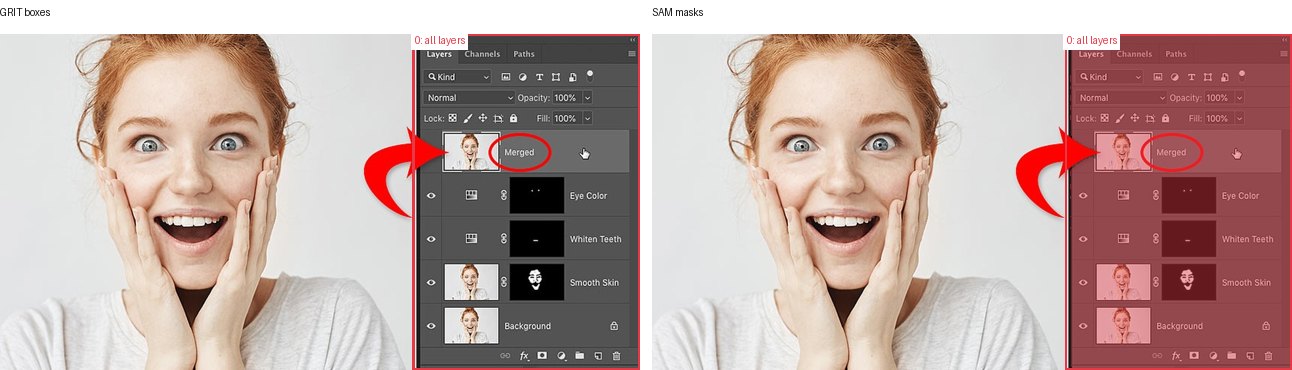This screenshot has width=1292, height=370.
Task: Create new layer in GRIT boxes panel
Action: [598, 356]
